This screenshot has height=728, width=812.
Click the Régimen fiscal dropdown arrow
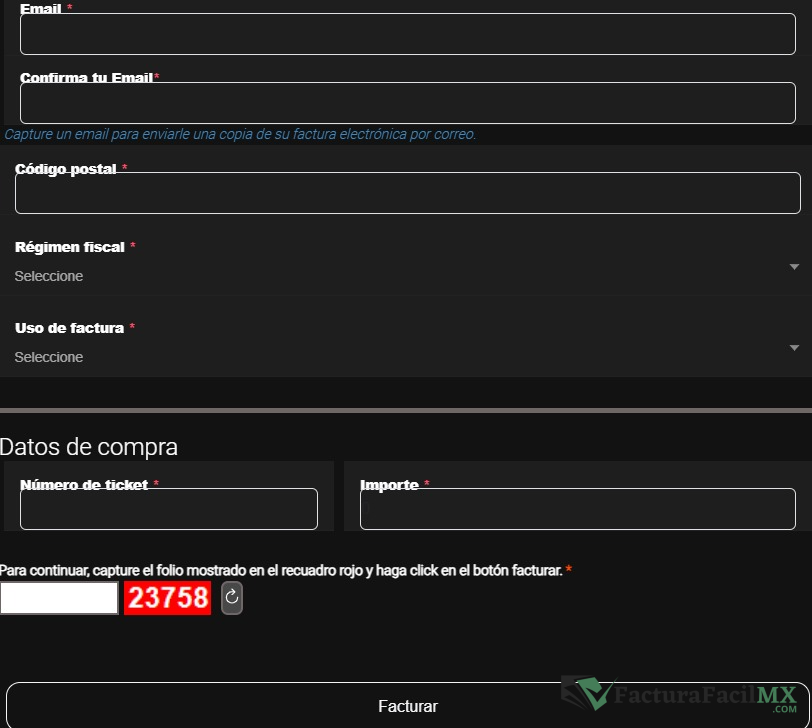pos(794,267)
